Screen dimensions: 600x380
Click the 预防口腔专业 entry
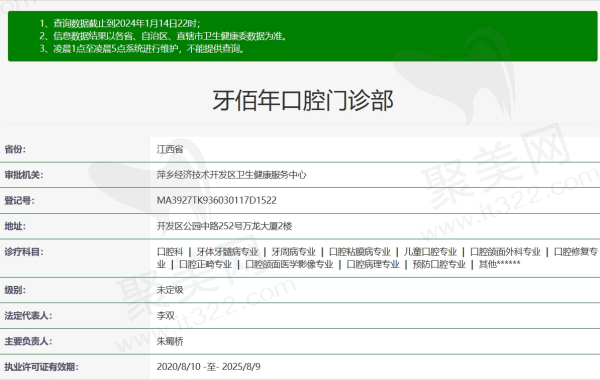click(x=439, y=264)
